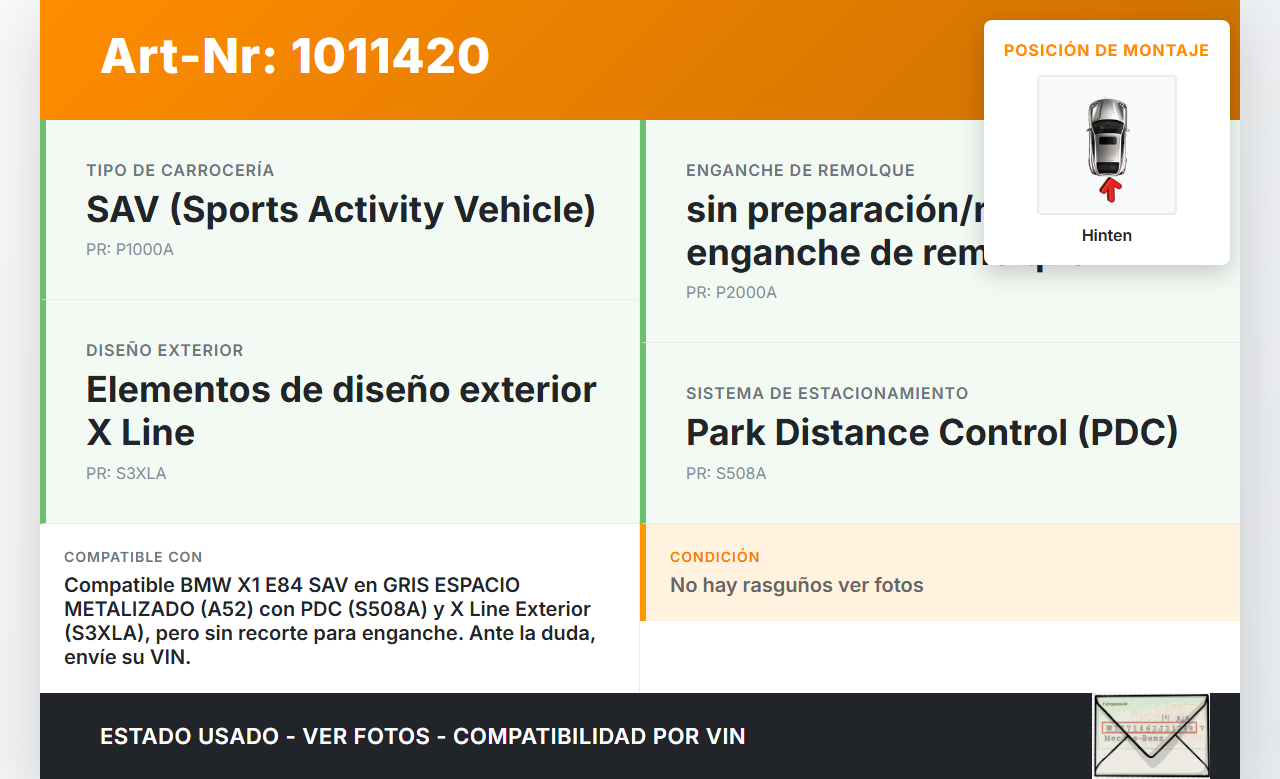Select the 'POSICIÓN DE MONTAJE' heading
This screenshot has height=779, width=1280.
pyautogui.click(x=1107, y=50)
